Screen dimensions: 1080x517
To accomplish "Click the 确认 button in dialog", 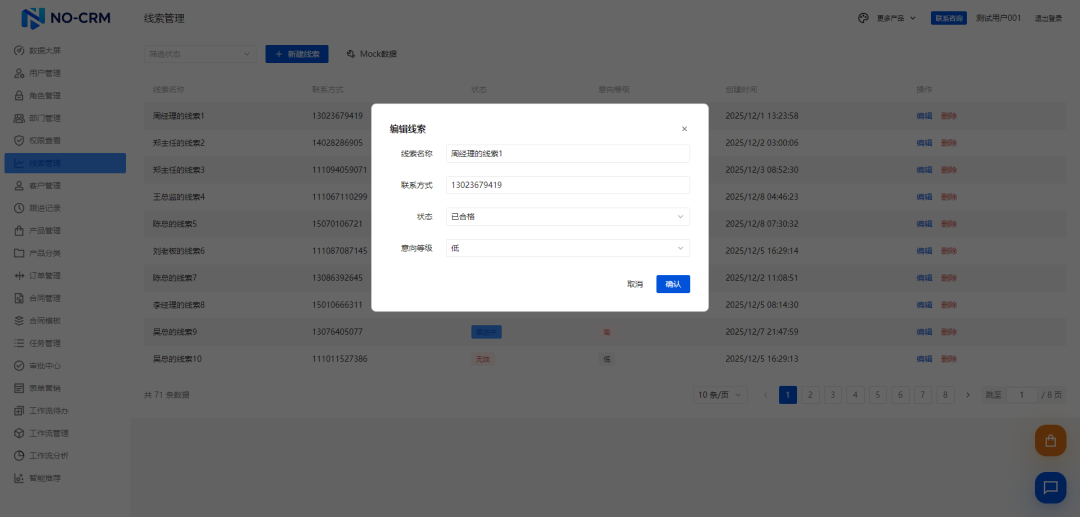I will coord(673,284).
